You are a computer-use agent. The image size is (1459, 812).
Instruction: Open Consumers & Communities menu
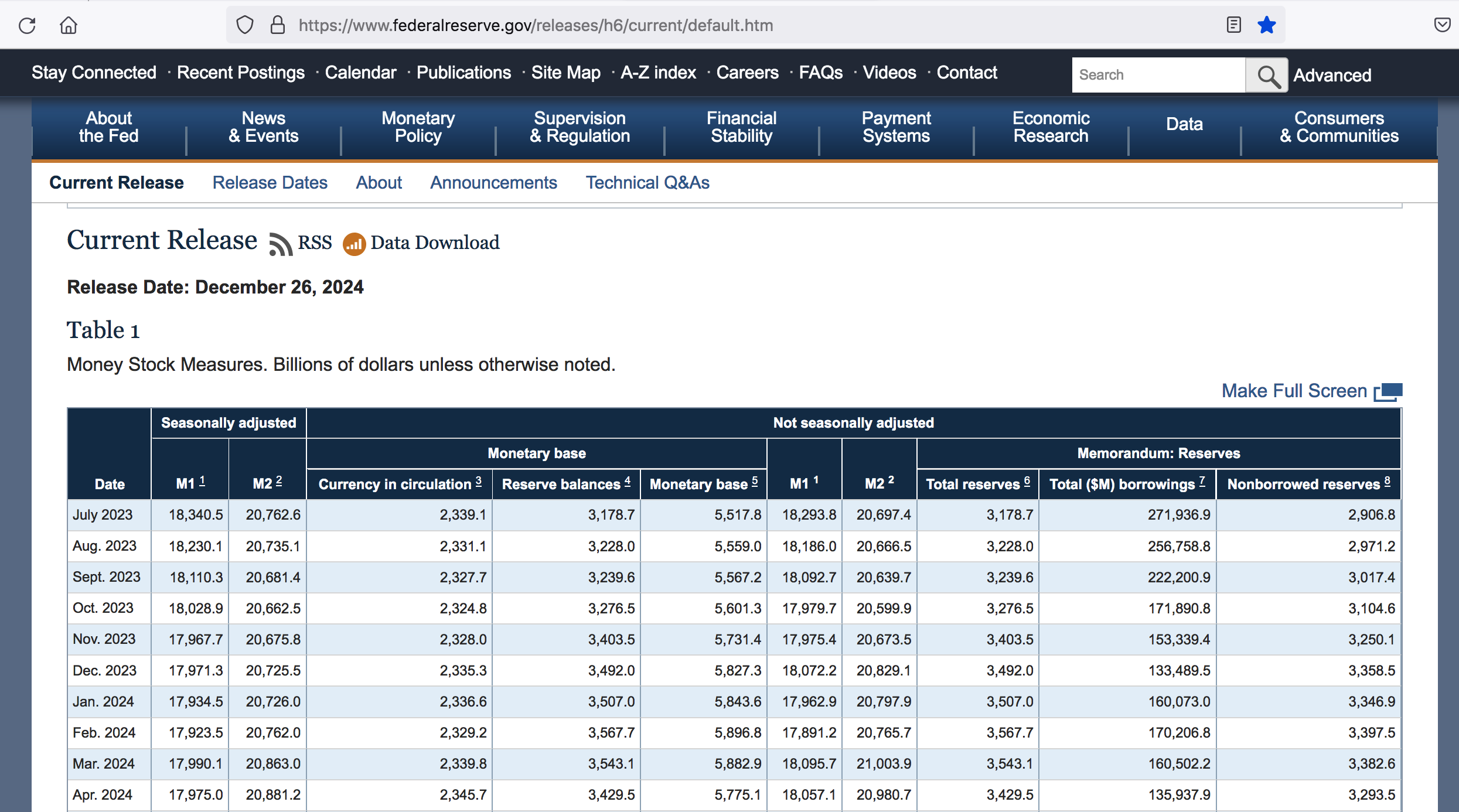pyautogui.click(x=1339, y=127)
